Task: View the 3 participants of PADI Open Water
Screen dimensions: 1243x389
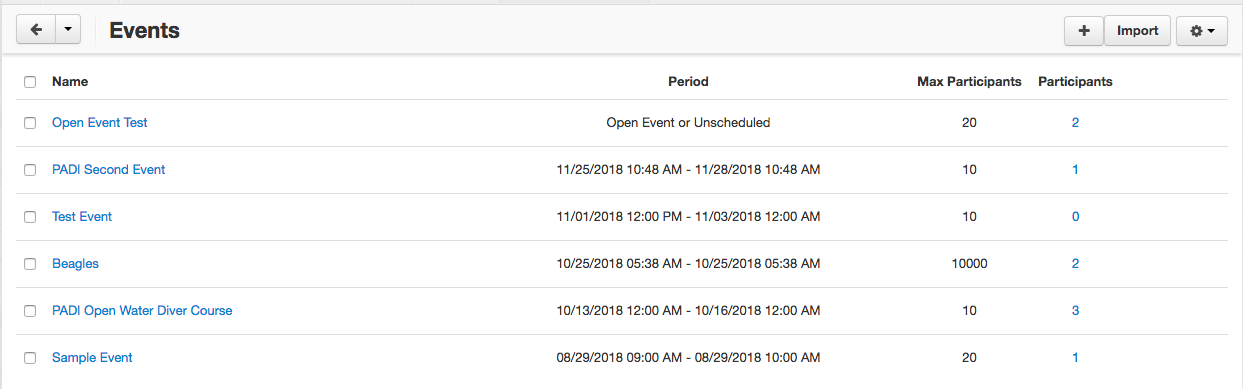Action: [x=1075, y=311]
